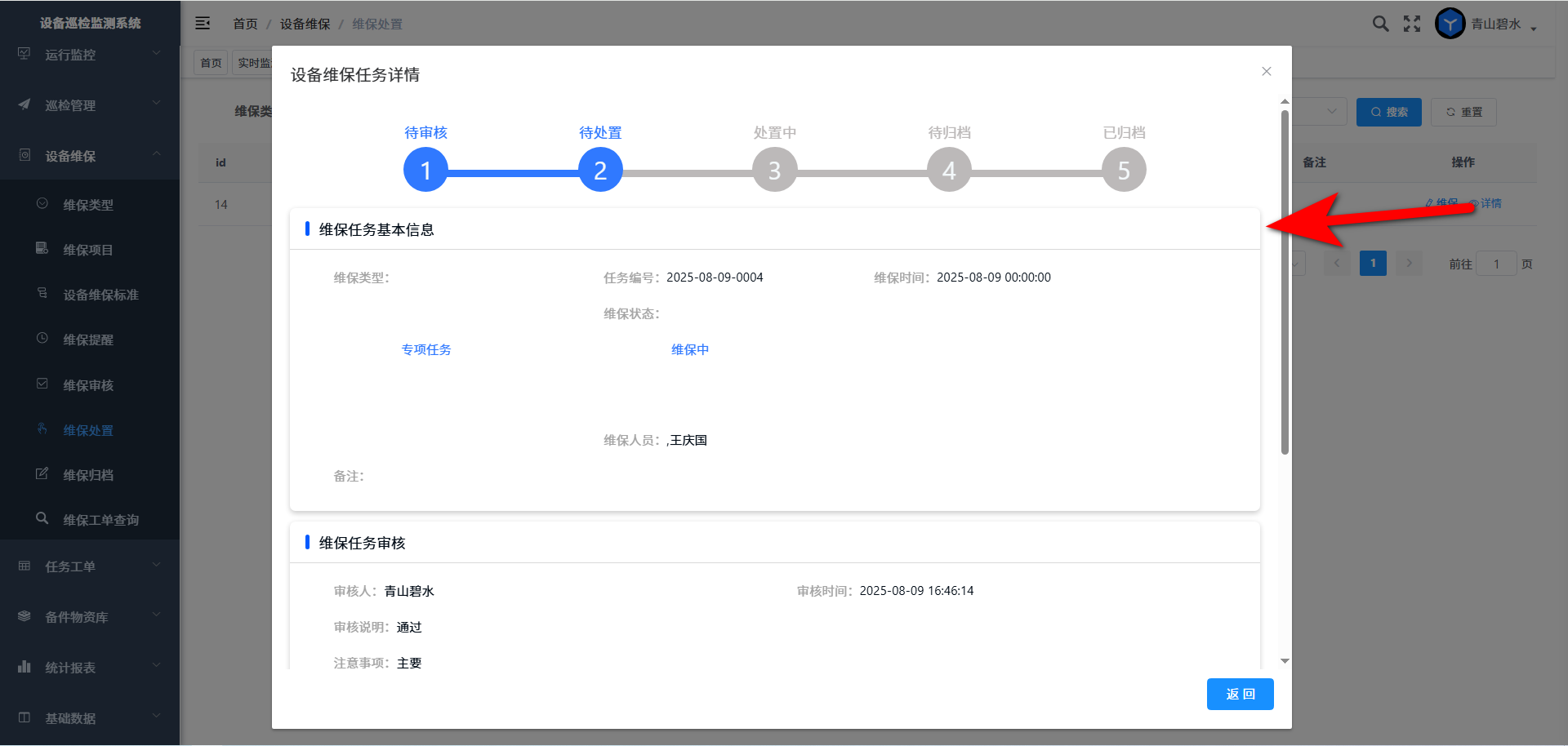This screenshot has width=1568, height=746.
Task: Open 维保审核 in sidebar
Action: [88, 385]
